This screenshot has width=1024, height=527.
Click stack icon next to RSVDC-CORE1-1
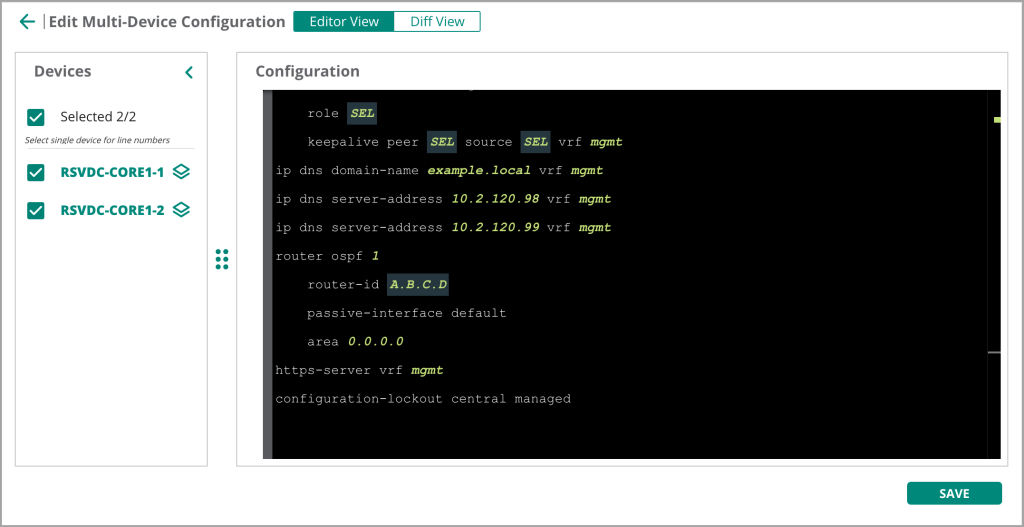click(181, 172)
